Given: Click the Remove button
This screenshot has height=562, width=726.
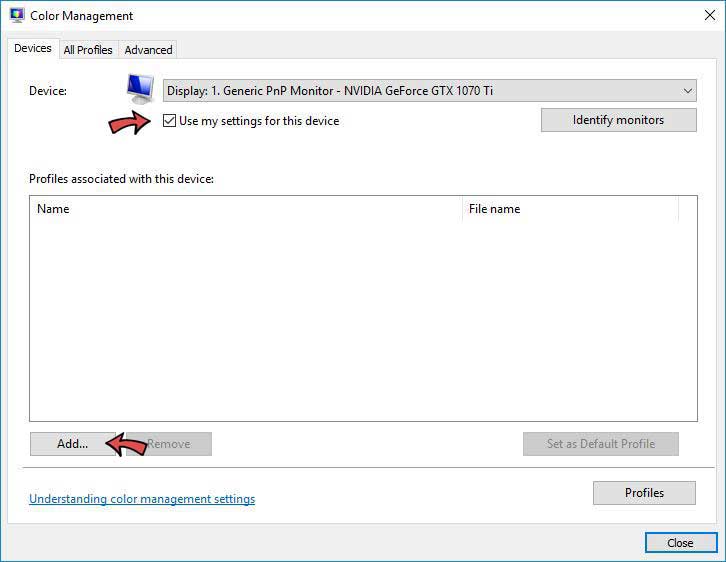Looking at the screenshot, I should point(169,444).
